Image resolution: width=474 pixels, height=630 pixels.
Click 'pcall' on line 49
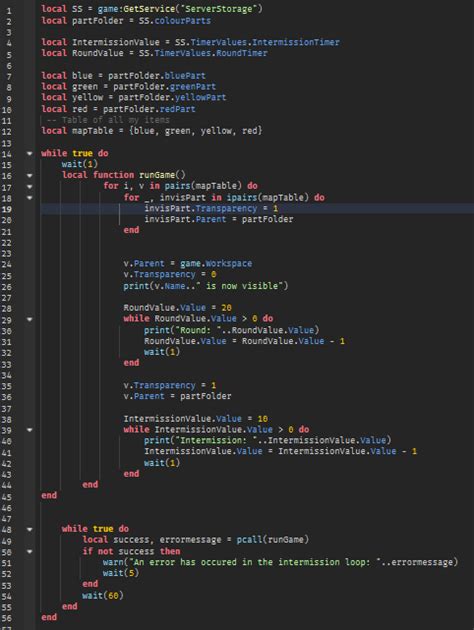[x=249, y=540]
